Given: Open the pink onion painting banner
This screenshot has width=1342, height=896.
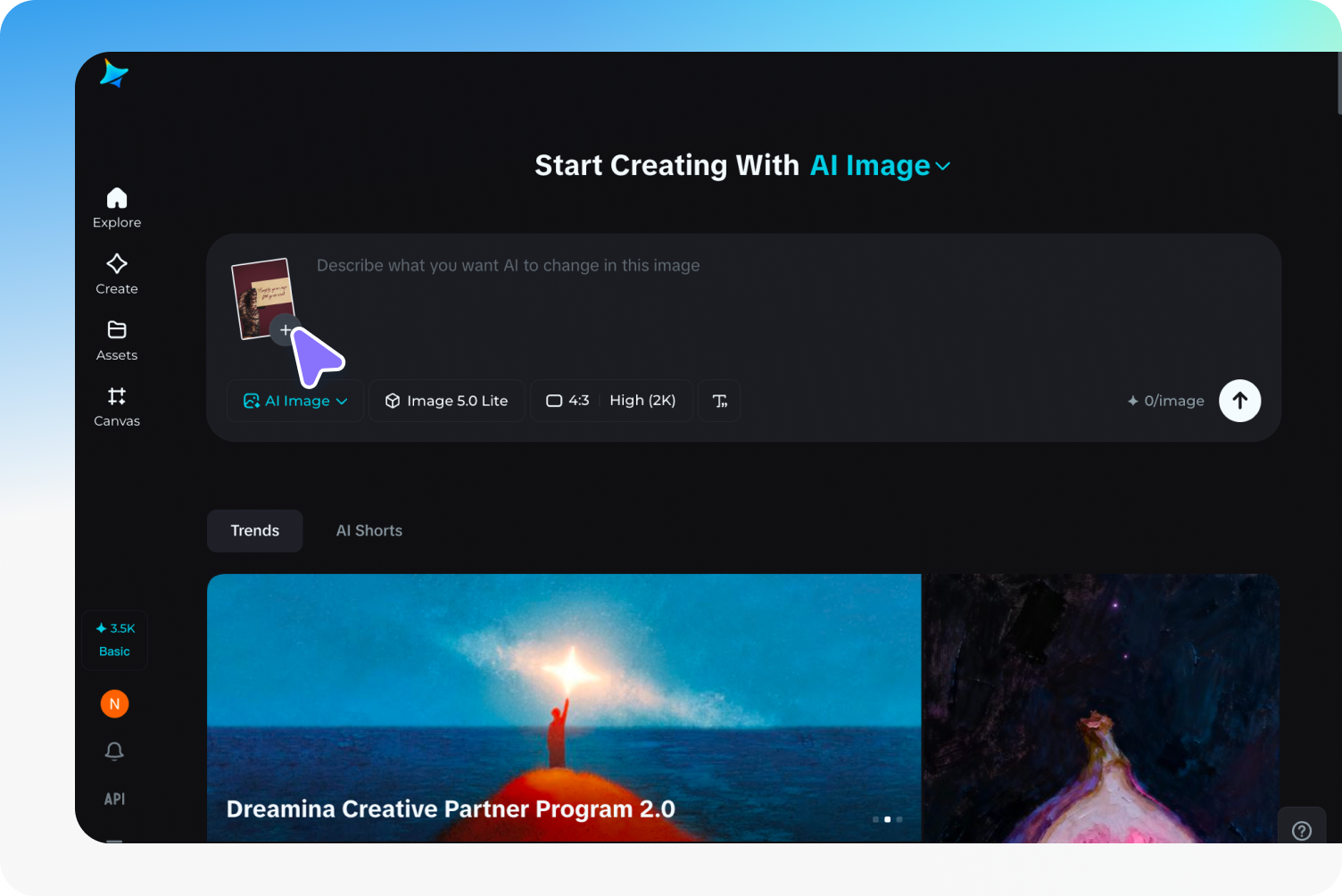Looking at the screenshot, I should click(1101, 709).
